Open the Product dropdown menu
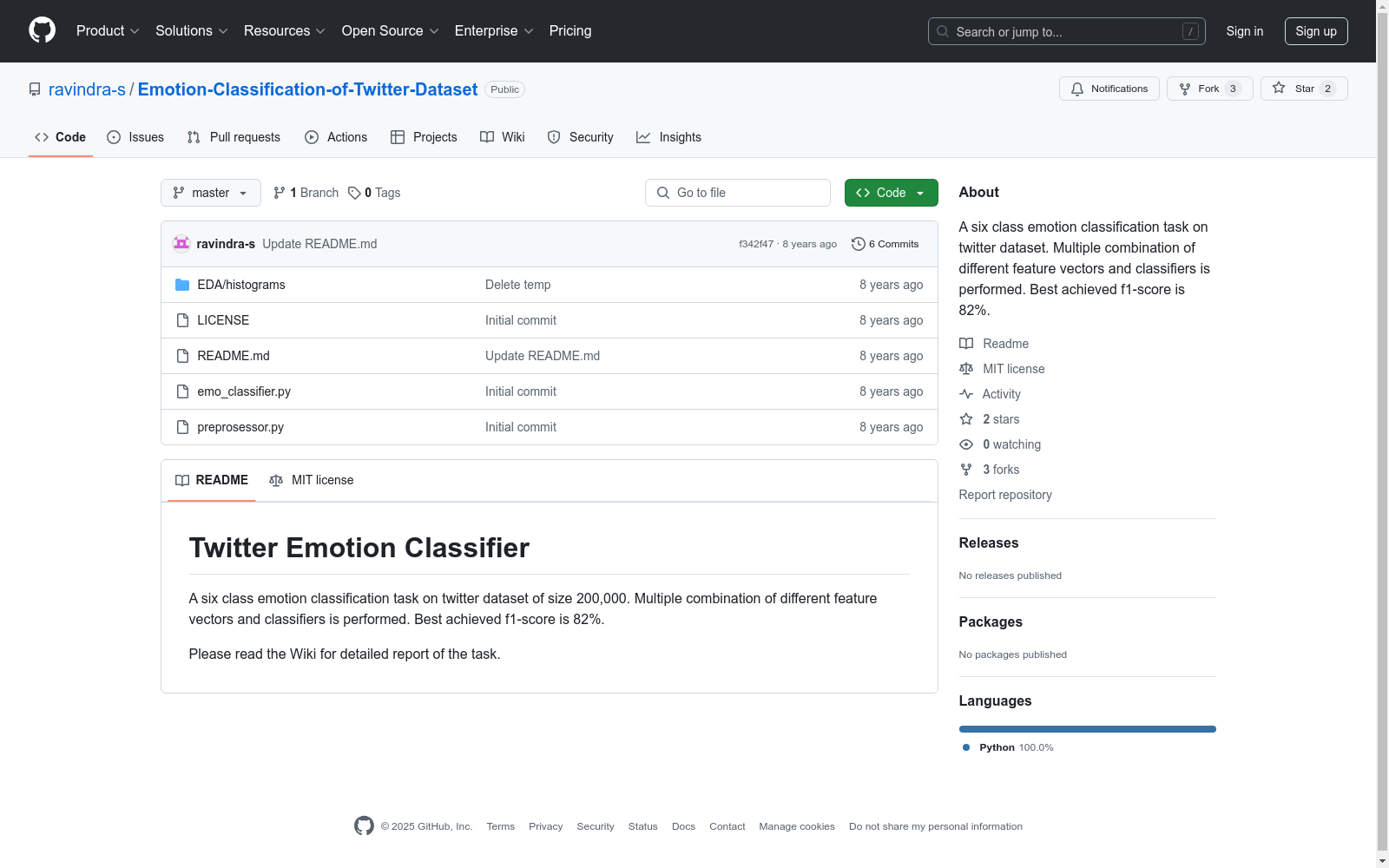 click(x=108, y=31)
